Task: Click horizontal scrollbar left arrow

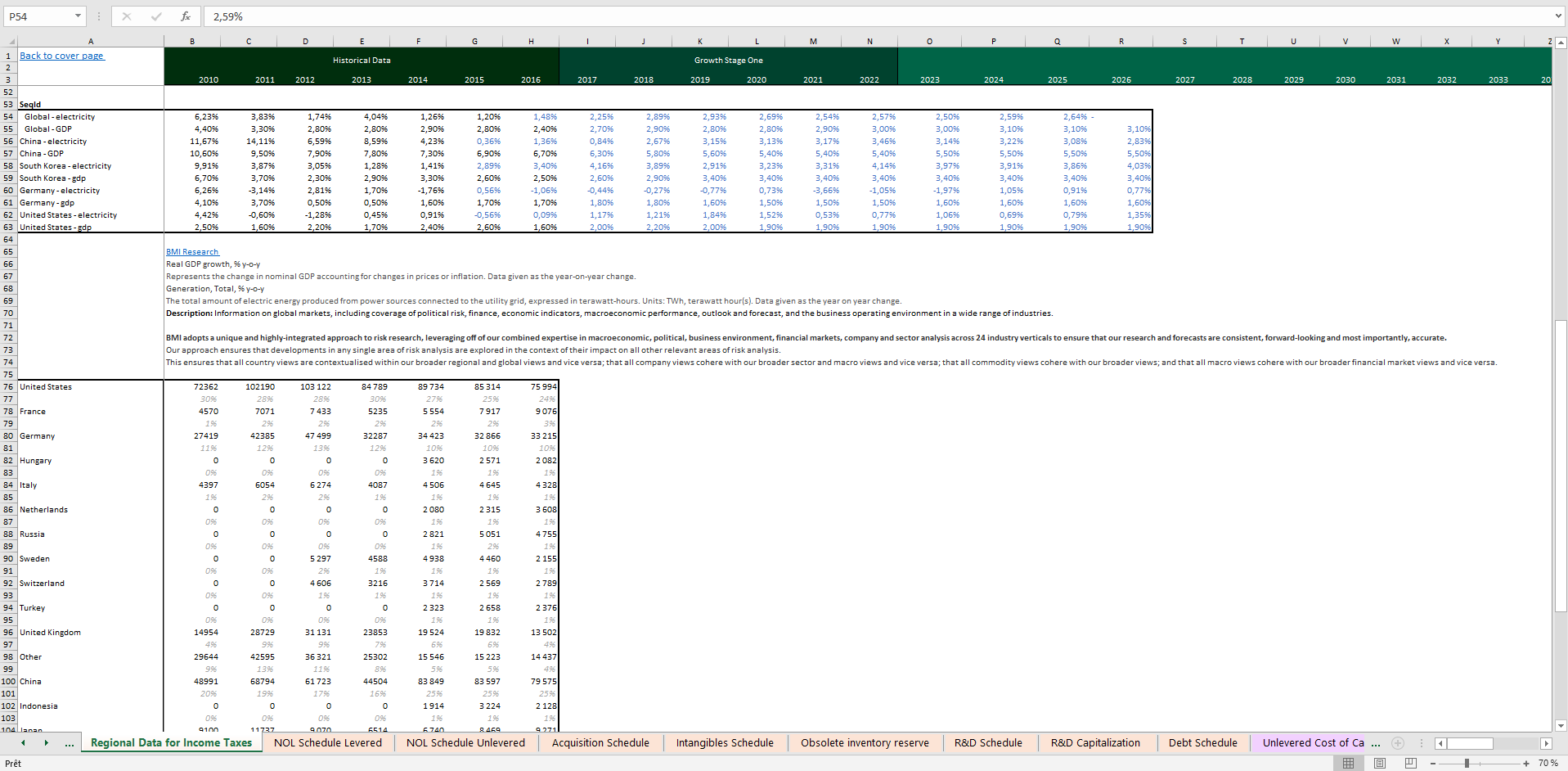Action: (1440, 743)
